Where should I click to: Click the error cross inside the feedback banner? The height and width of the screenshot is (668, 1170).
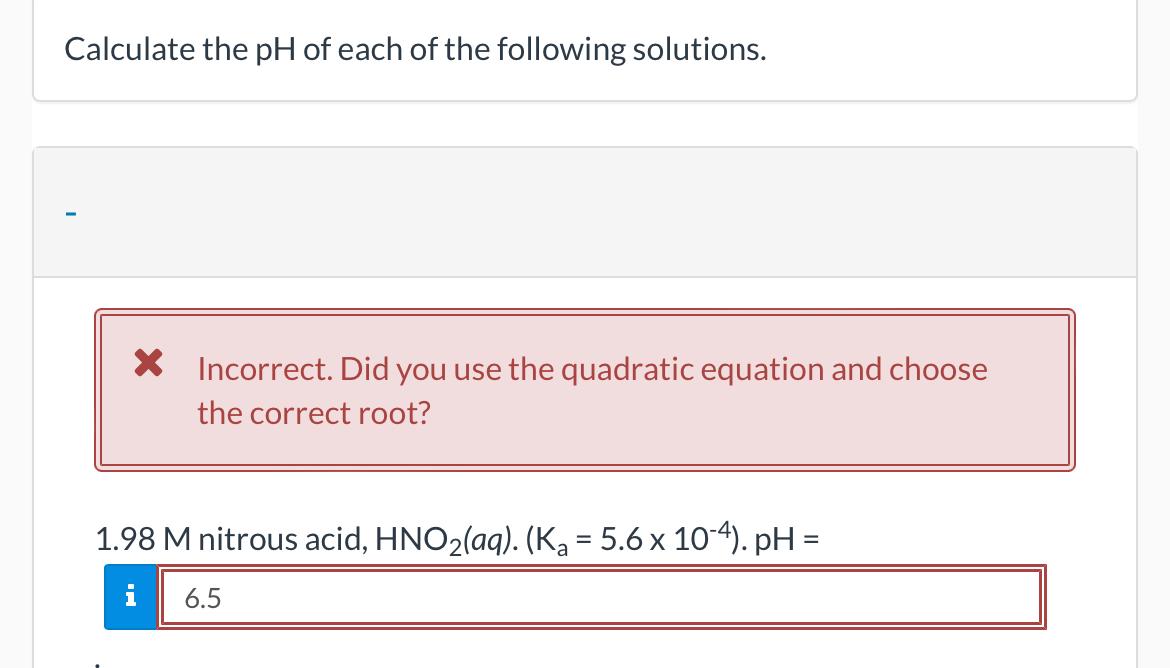click(x=148, y=363)
